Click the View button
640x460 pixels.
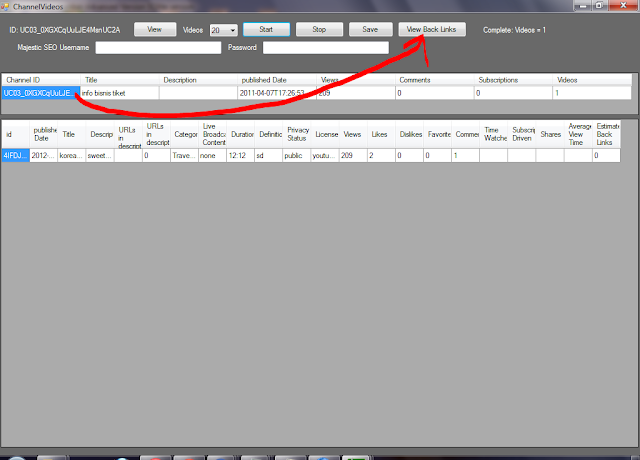click(x=155, y=29)
